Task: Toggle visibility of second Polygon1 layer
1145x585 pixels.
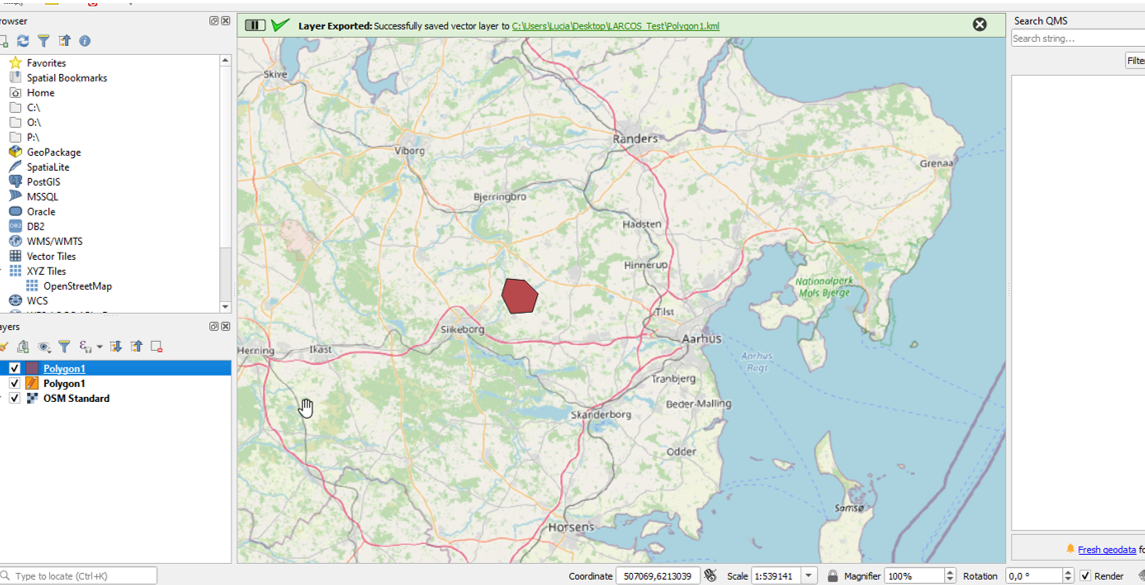Action: click(14, 383)
